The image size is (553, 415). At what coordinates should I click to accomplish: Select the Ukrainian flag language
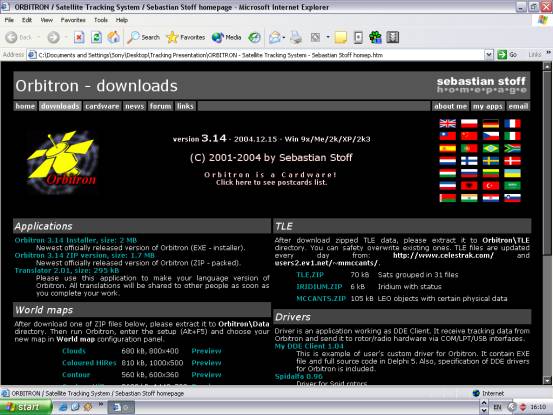click(x=512, y=173)
